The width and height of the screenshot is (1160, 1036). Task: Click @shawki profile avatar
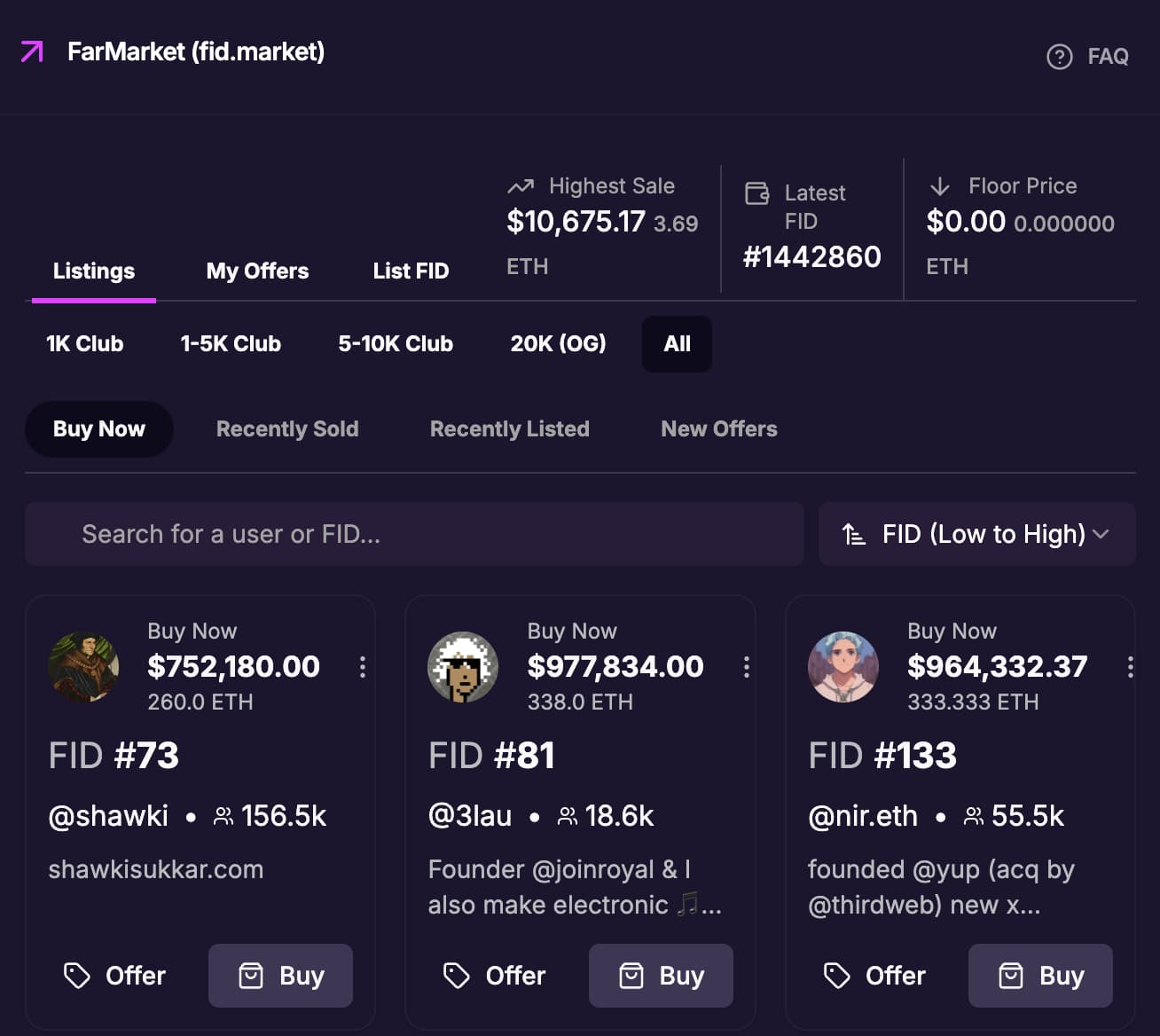(83, 667)
